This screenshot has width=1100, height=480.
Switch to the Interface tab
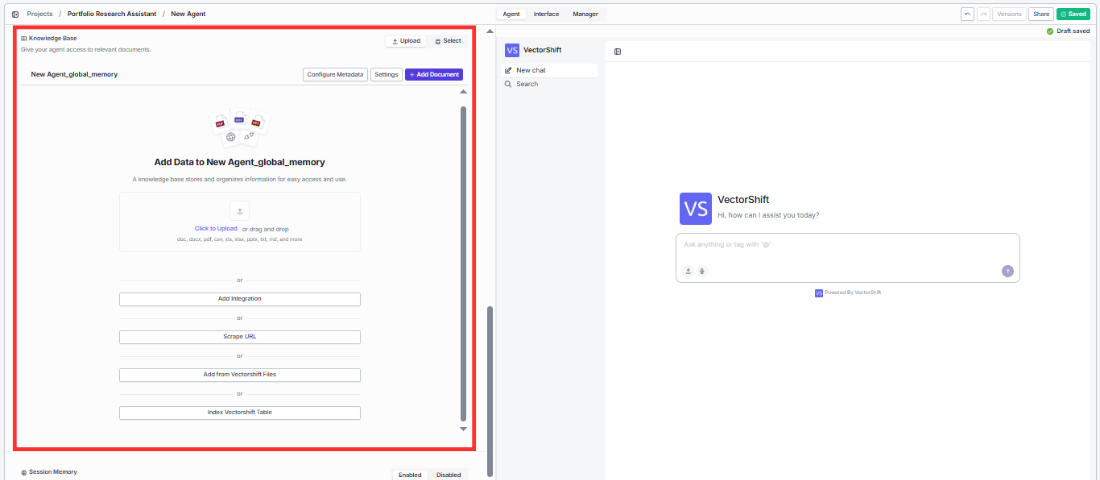click(x=546, y=14)
